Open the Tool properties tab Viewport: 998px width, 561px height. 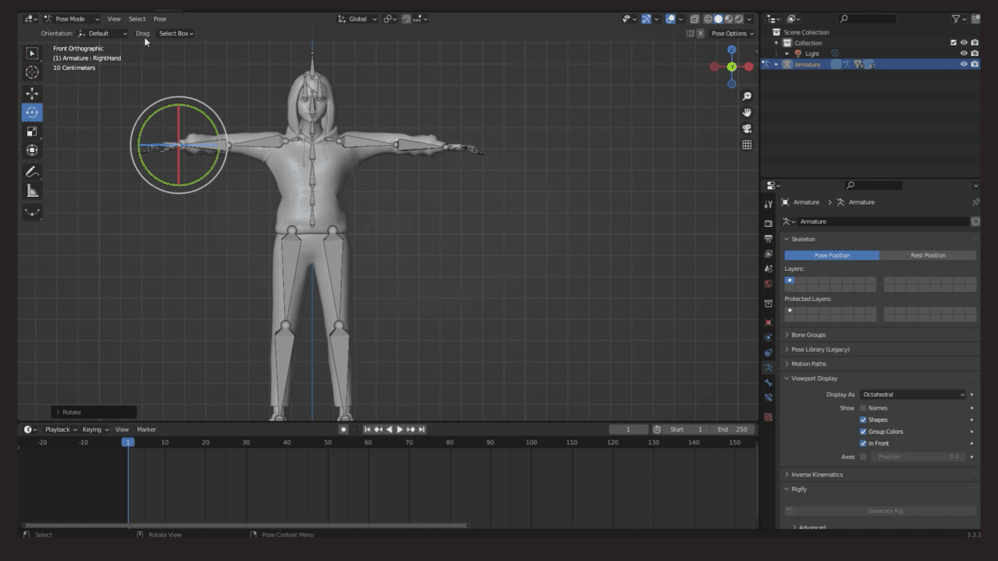tap(768, 204)
